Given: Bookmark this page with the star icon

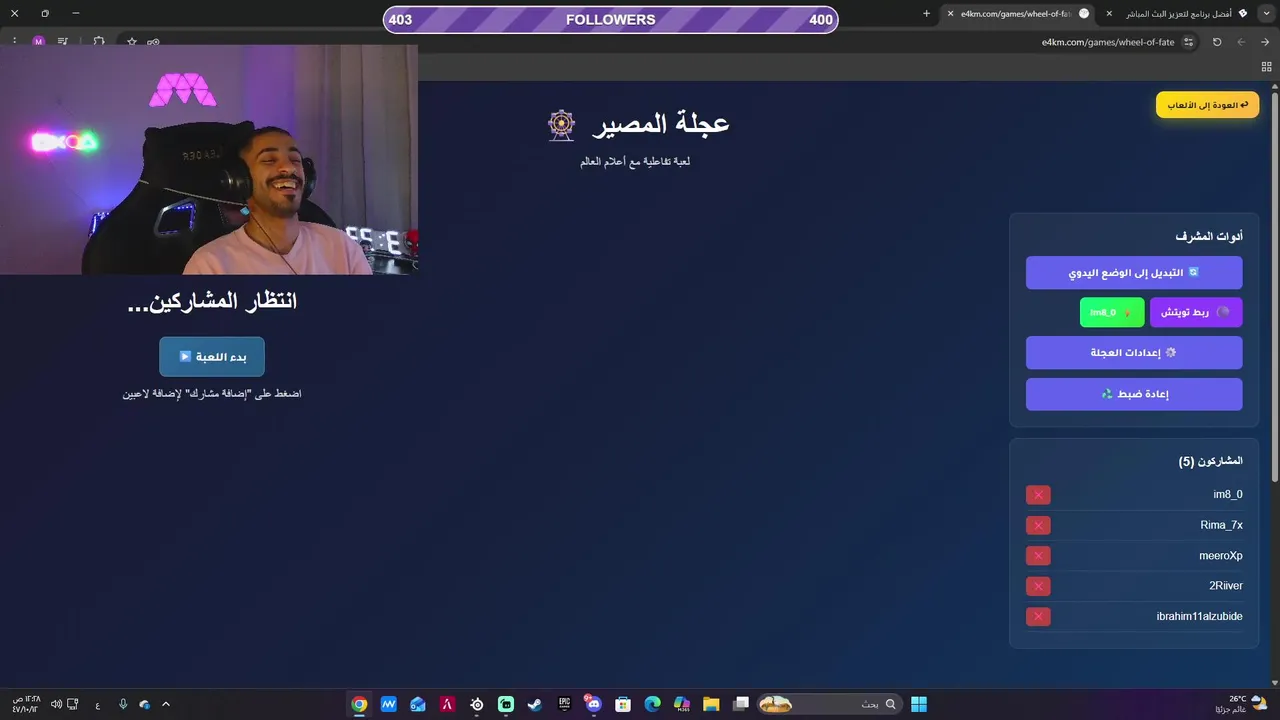Looking at the screenshot, I should 131,42.
